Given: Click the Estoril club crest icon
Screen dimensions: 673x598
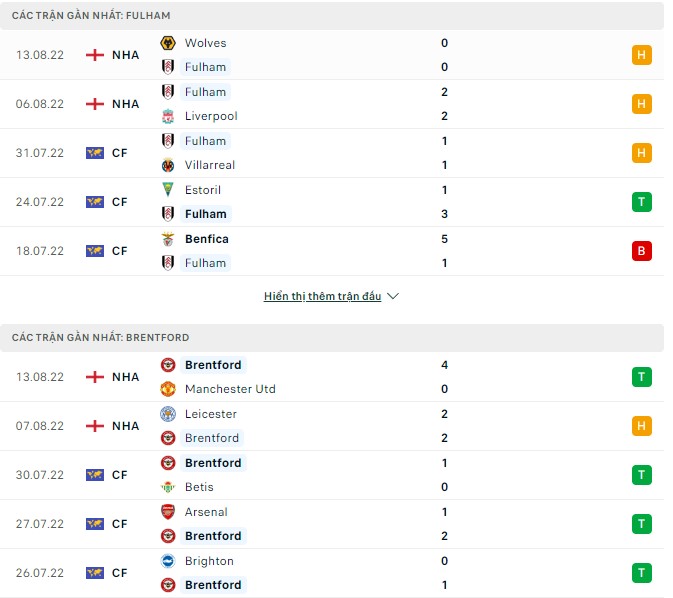Looking at the screenshot, I should 167,190.
